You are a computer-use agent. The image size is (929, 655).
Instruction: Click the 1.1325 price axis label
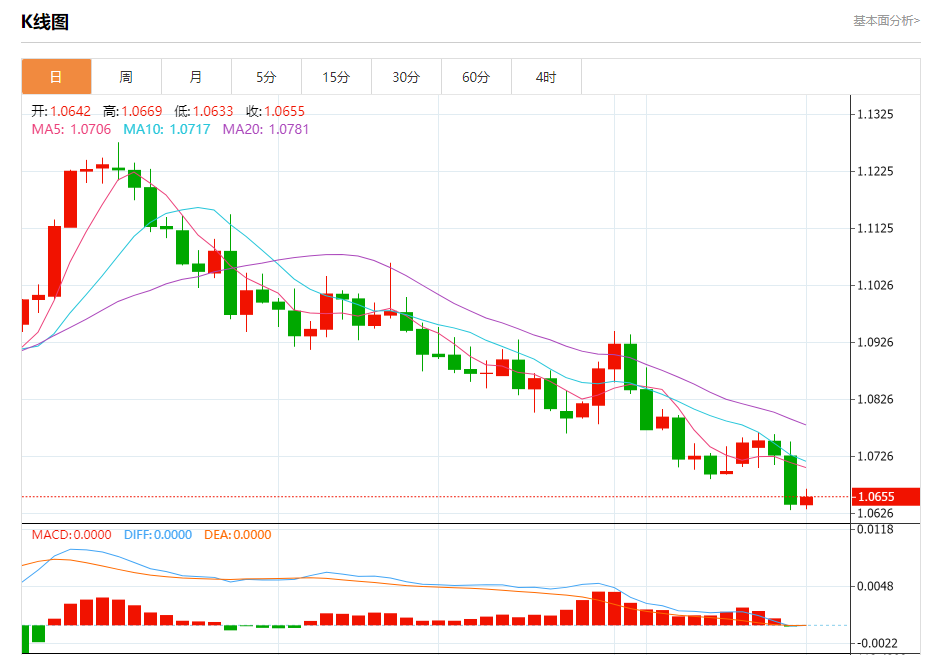[875, 114]
